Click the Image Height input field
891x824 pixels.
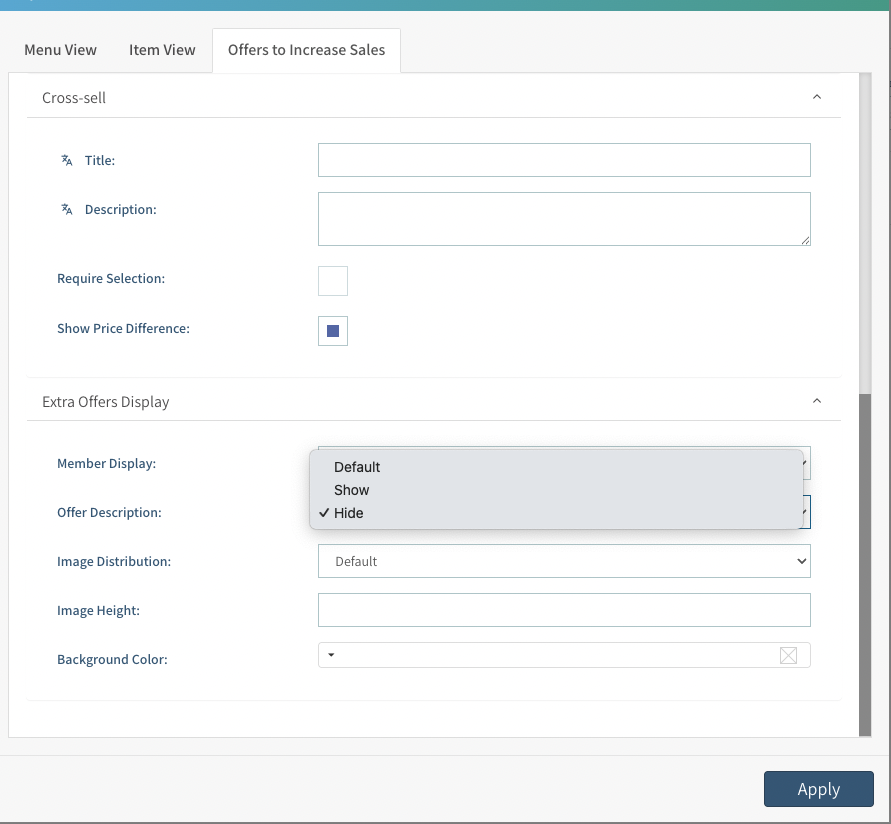click(564, 610)
